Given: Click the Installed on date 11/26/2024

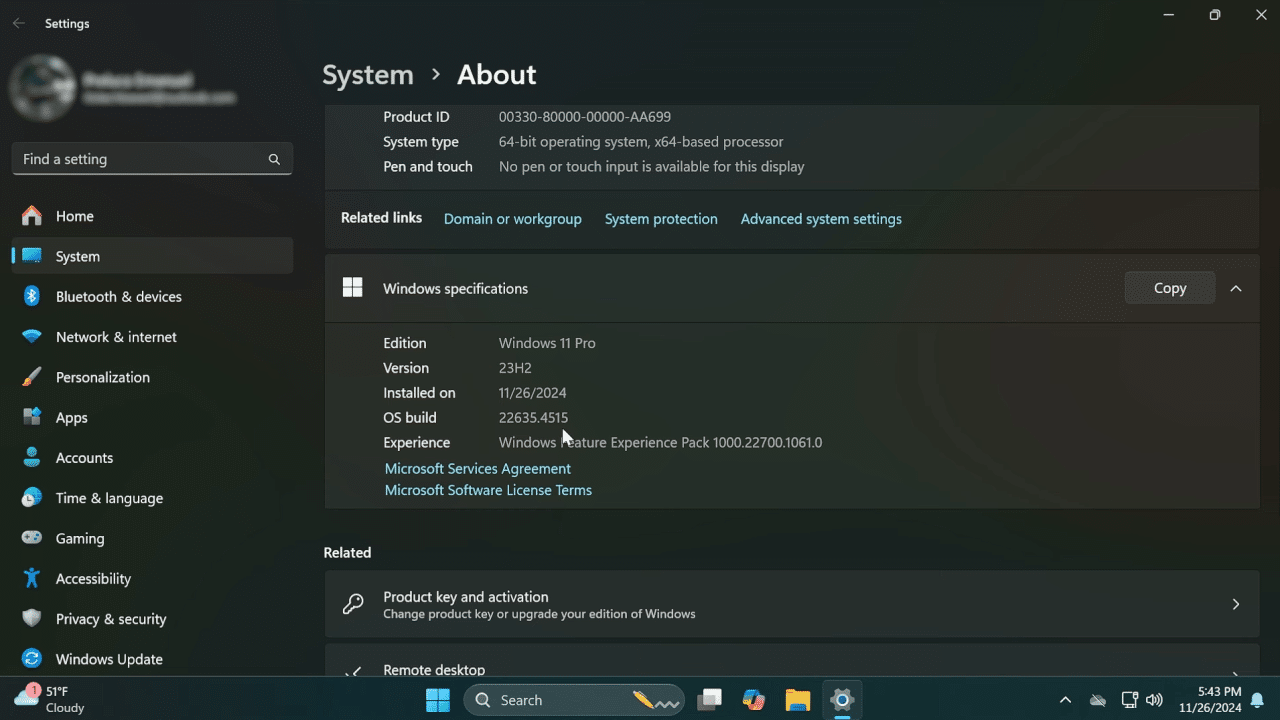Looking at the screenshot, I should coord(532,393).
